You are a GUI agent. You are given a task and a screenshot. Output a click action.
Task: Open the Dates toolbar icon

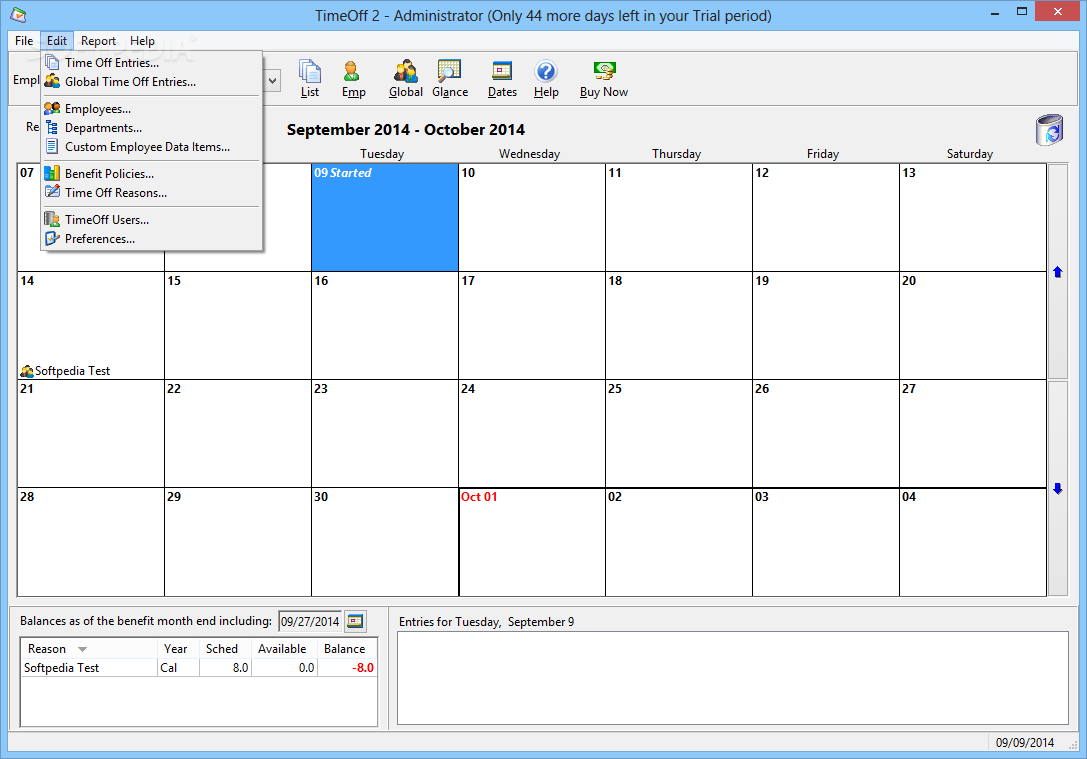[x=502, y=78]
